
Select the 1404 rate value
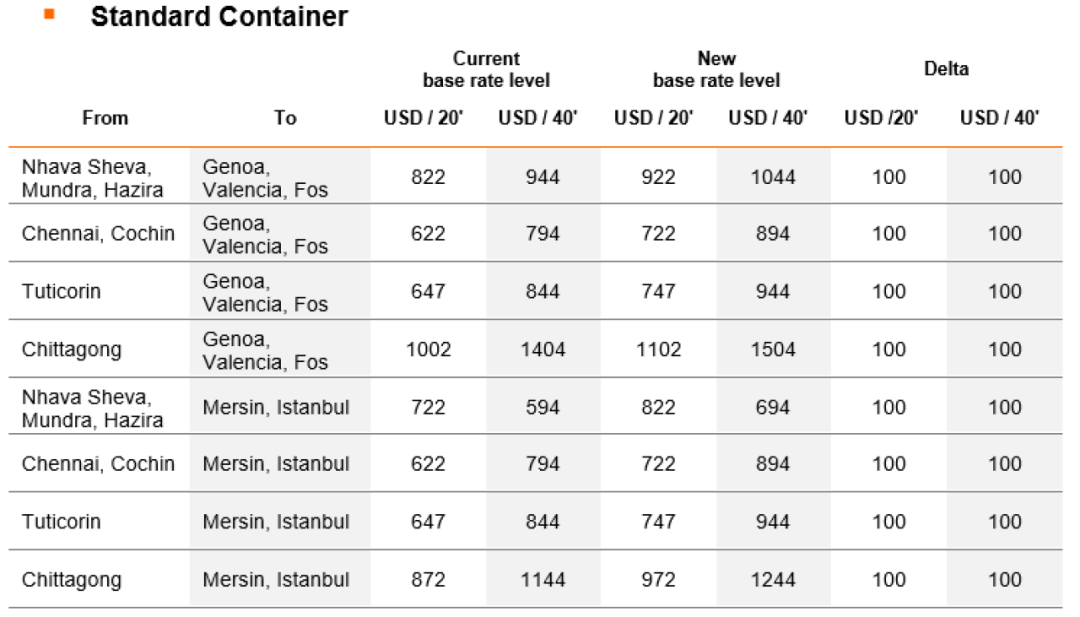point(543,349)
